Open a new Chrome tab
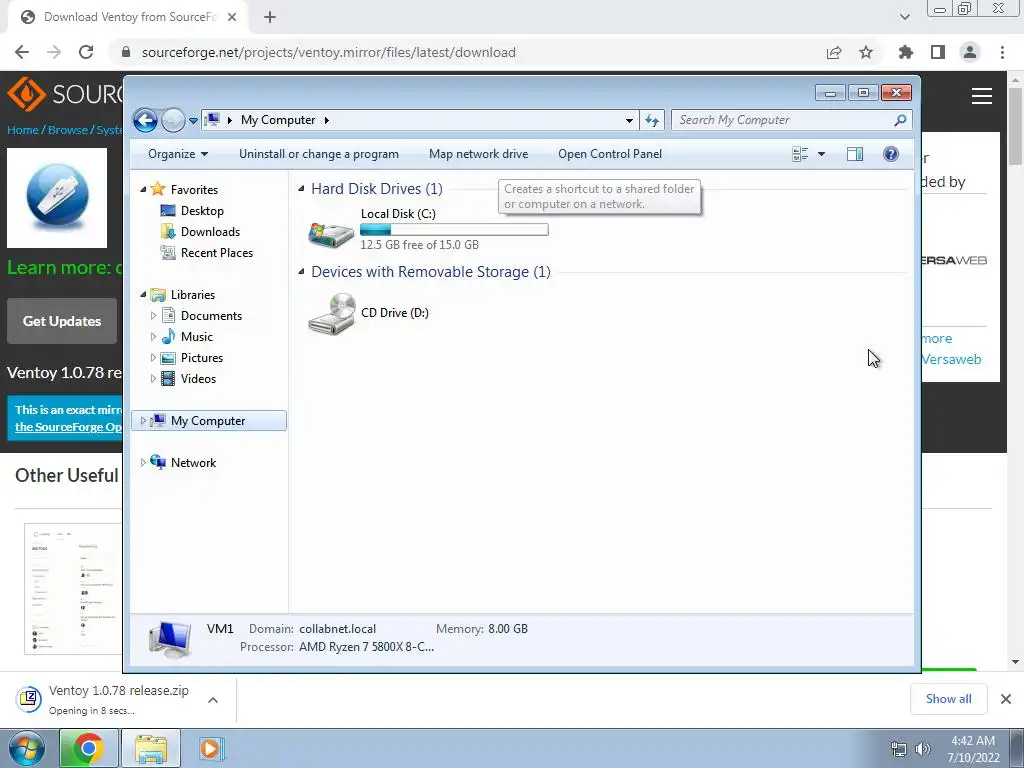 [x=270, y=17]
